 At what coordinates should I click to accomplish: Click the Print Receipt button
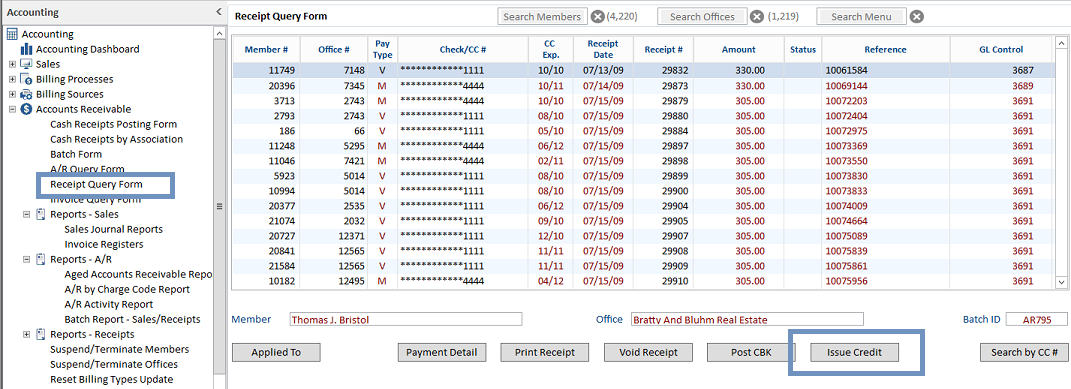(x=545, y=353)
